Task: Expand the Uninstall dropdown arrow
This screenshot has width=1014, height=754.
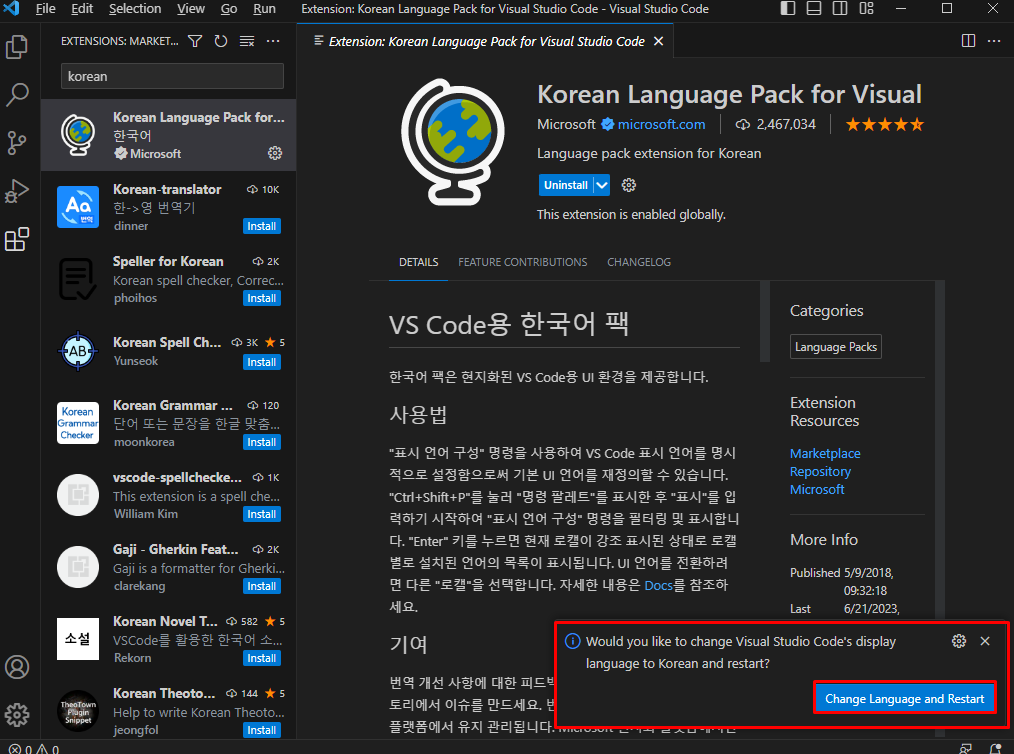Action: click(601, 185)
